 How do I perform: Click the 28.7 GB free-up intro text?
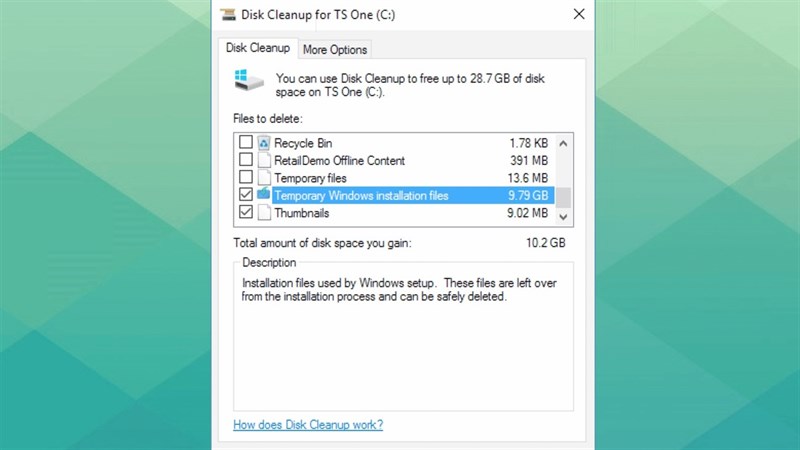[410, 85]
